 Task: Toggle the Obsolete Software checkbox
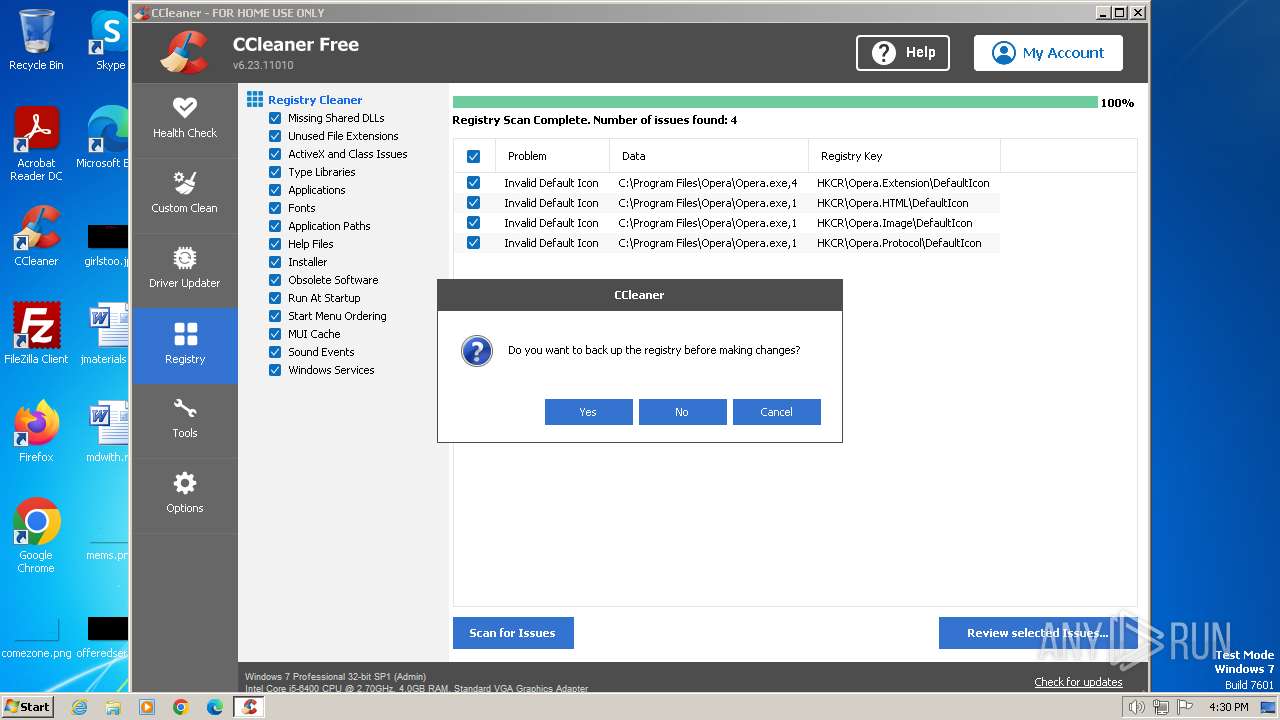(275, 280)
